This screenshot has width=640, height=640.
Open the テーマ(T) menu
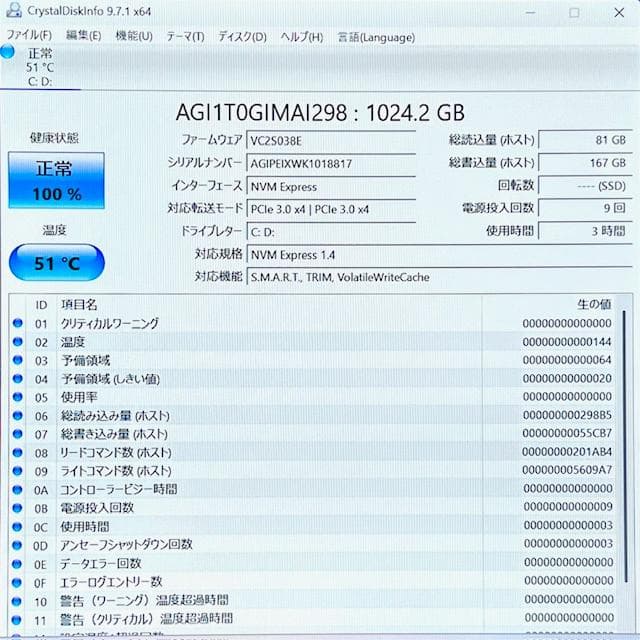click(x=185, y=37)
